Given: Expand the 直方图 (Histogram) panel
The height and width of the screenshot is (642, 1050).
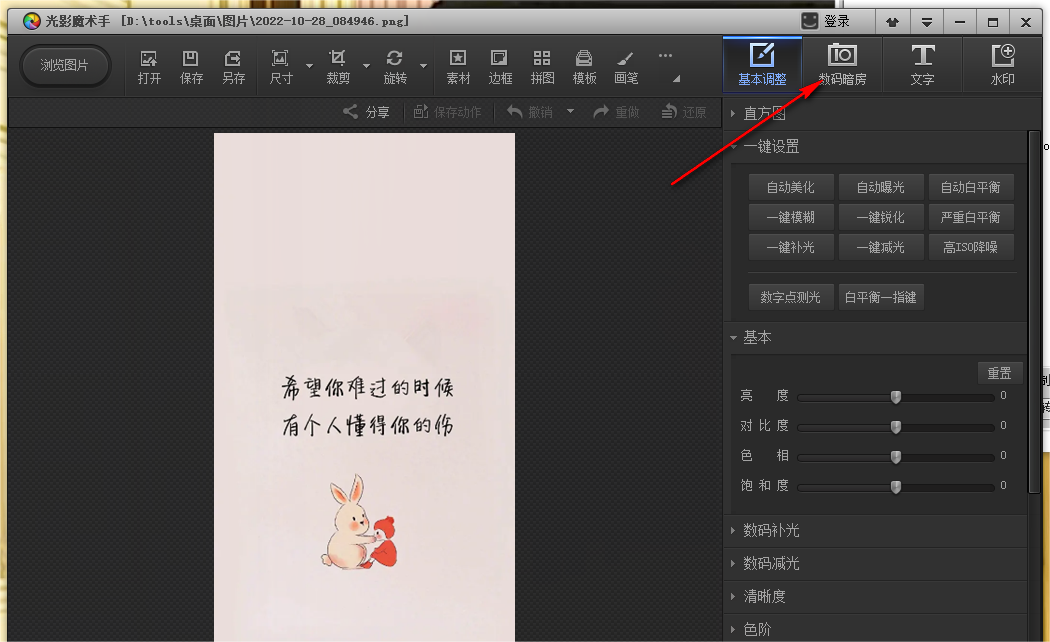Looking at the screenshot, I should (764, 113).
